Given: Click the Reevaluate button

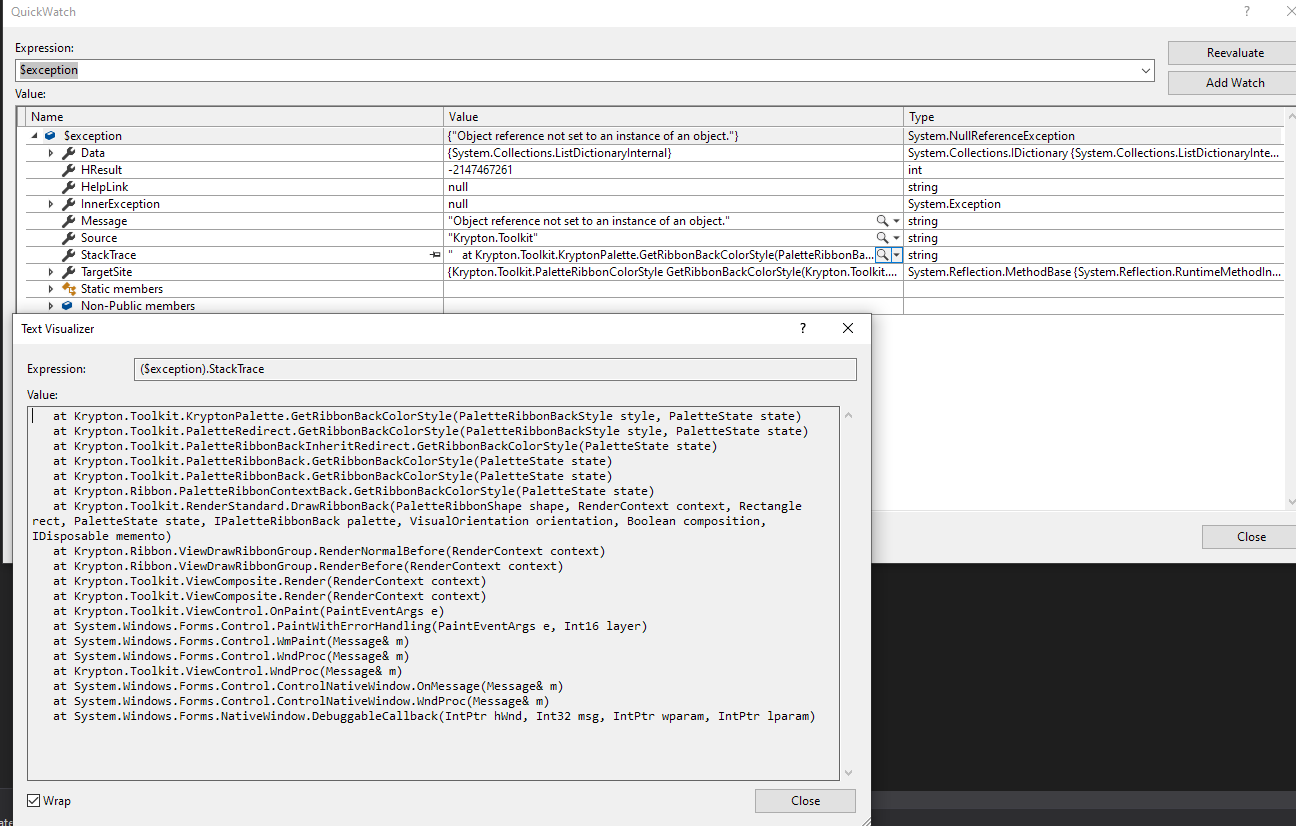Looking at the screenshot, I should [x=1230, y=52].
